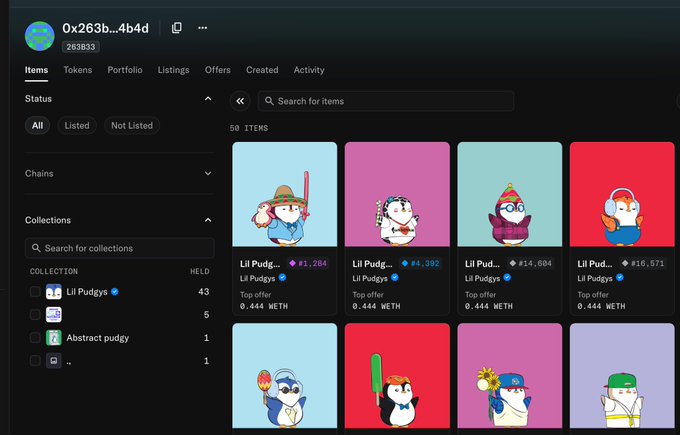Click the 0x263b...4b4d address title
Image resolution: width=680 pixels, height=435 pixels.
tap(105, 28)
